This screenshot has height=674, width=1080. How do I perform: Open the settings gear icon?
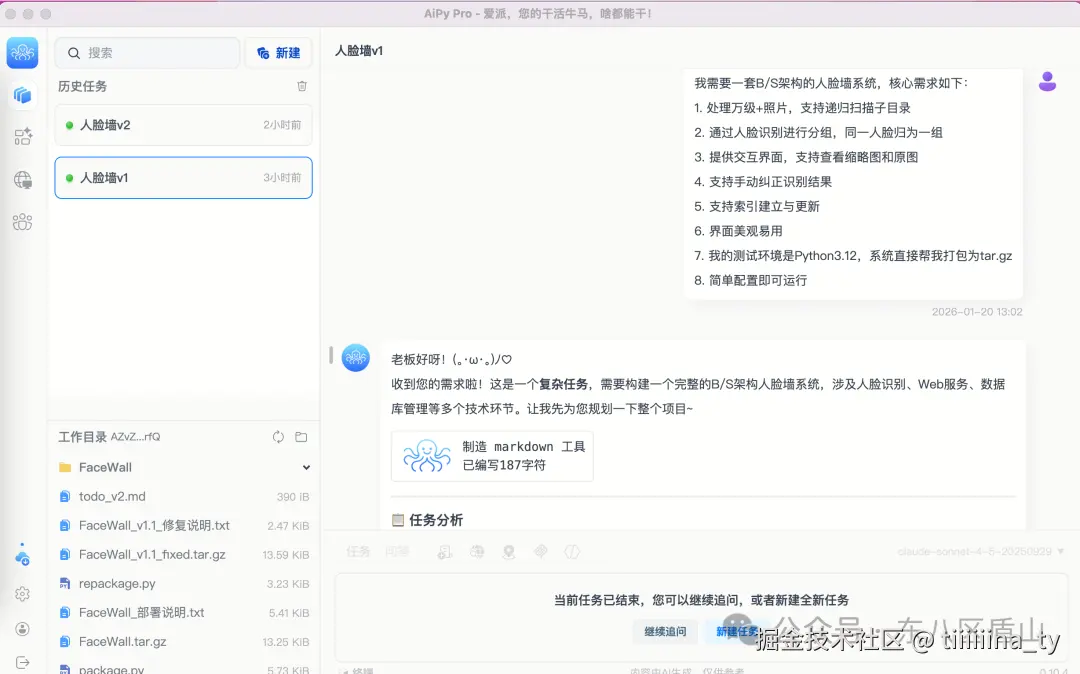(x=22, y=592)
